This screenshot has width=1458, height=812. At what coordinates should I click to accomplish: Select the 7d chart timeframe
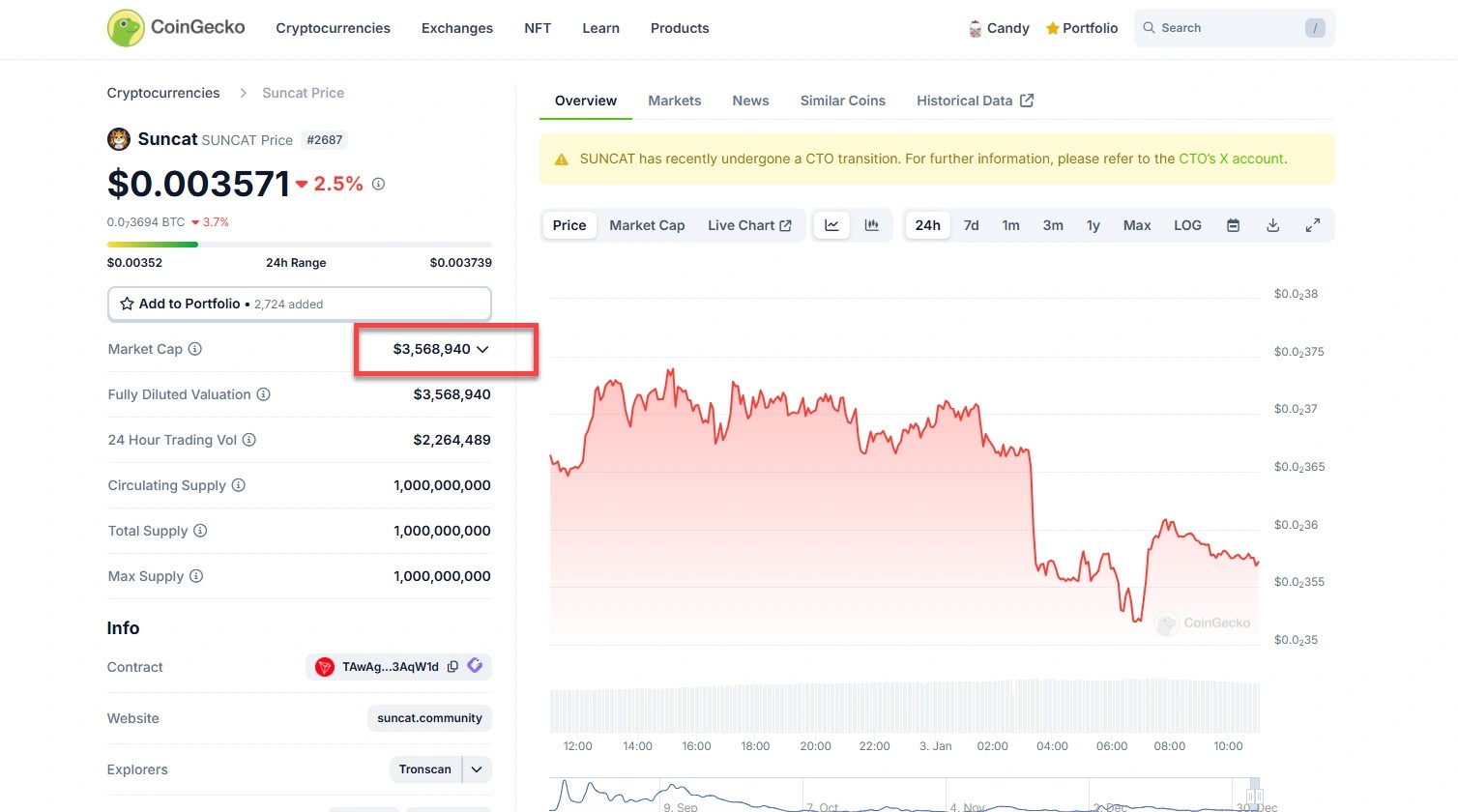[x=972, y=225]
